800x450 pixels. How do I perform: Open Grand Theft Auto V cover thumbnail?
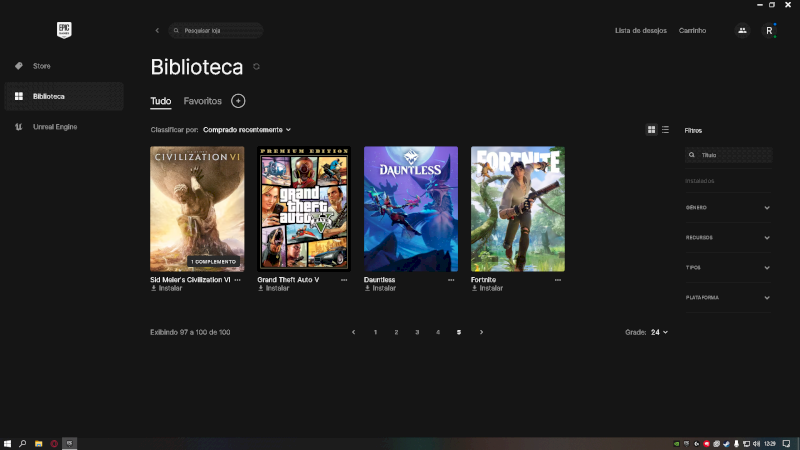pyautogui.click(x=304, y=209)
